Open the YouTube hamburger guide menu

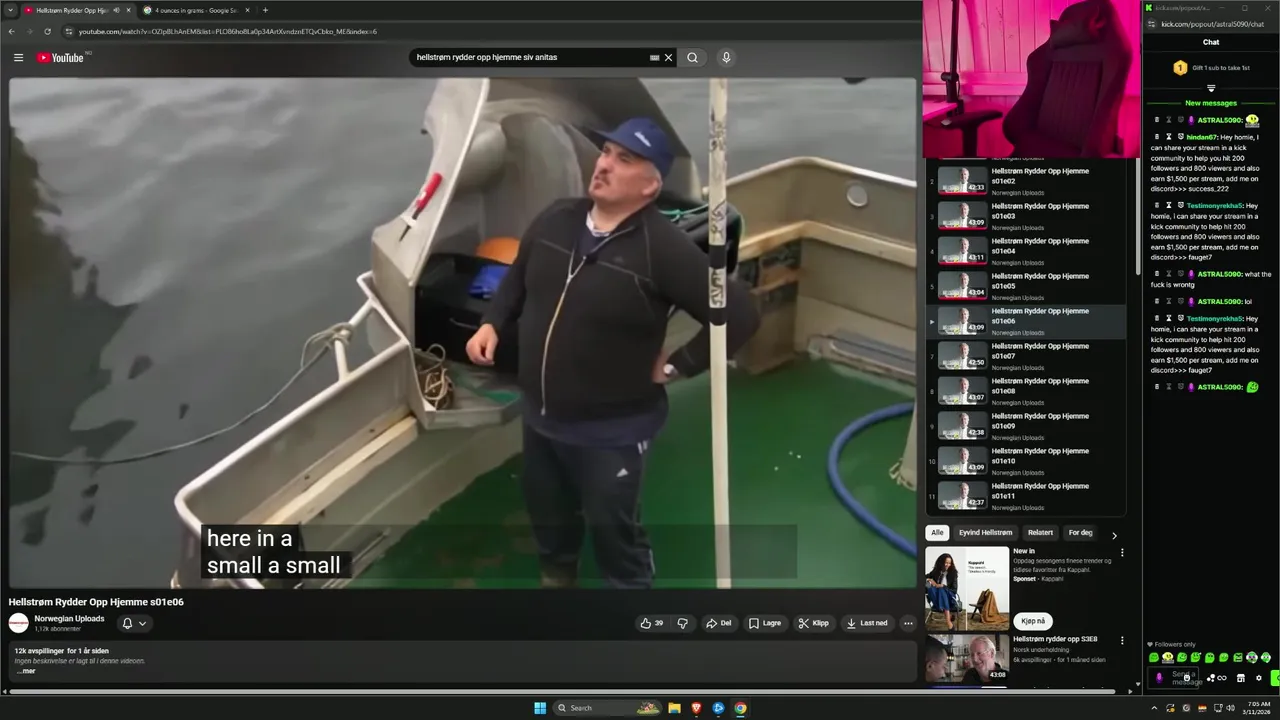[18, 58]
